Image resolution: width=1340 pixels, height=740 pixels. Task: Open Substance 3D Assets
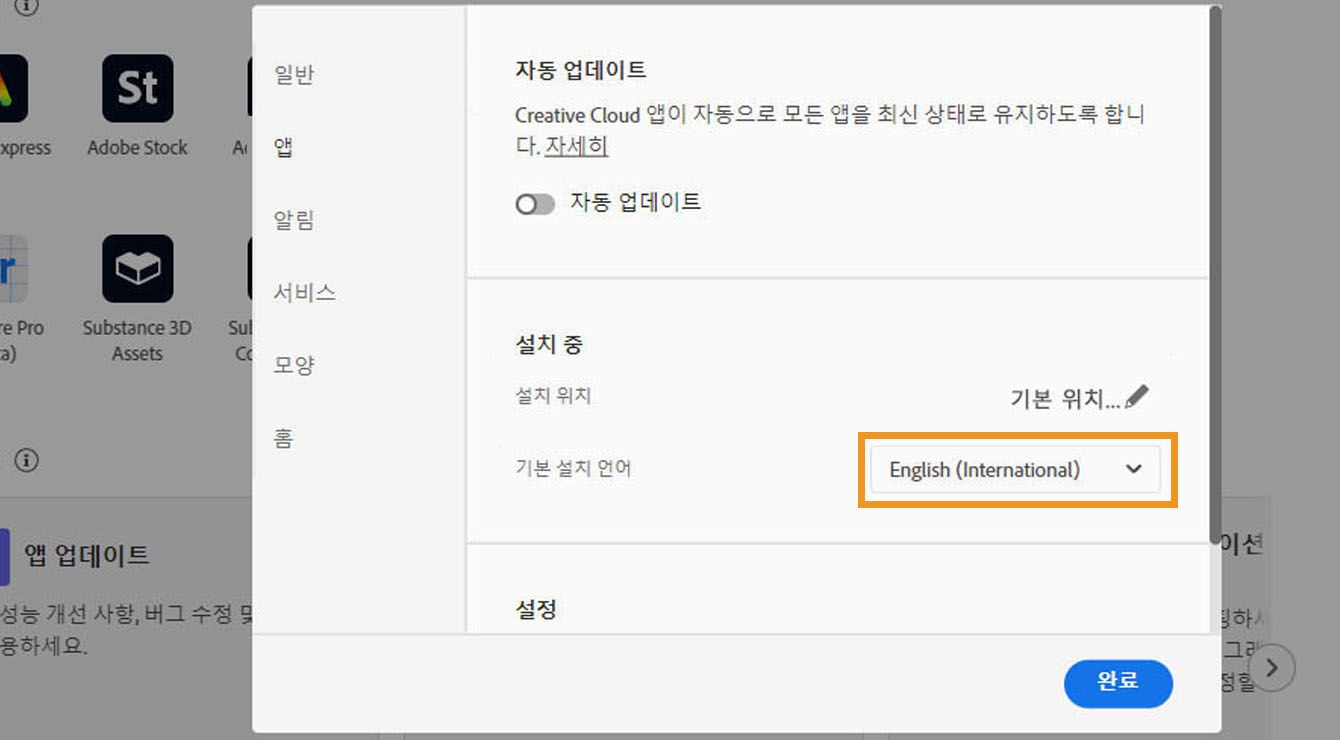(x=137, y=268)
